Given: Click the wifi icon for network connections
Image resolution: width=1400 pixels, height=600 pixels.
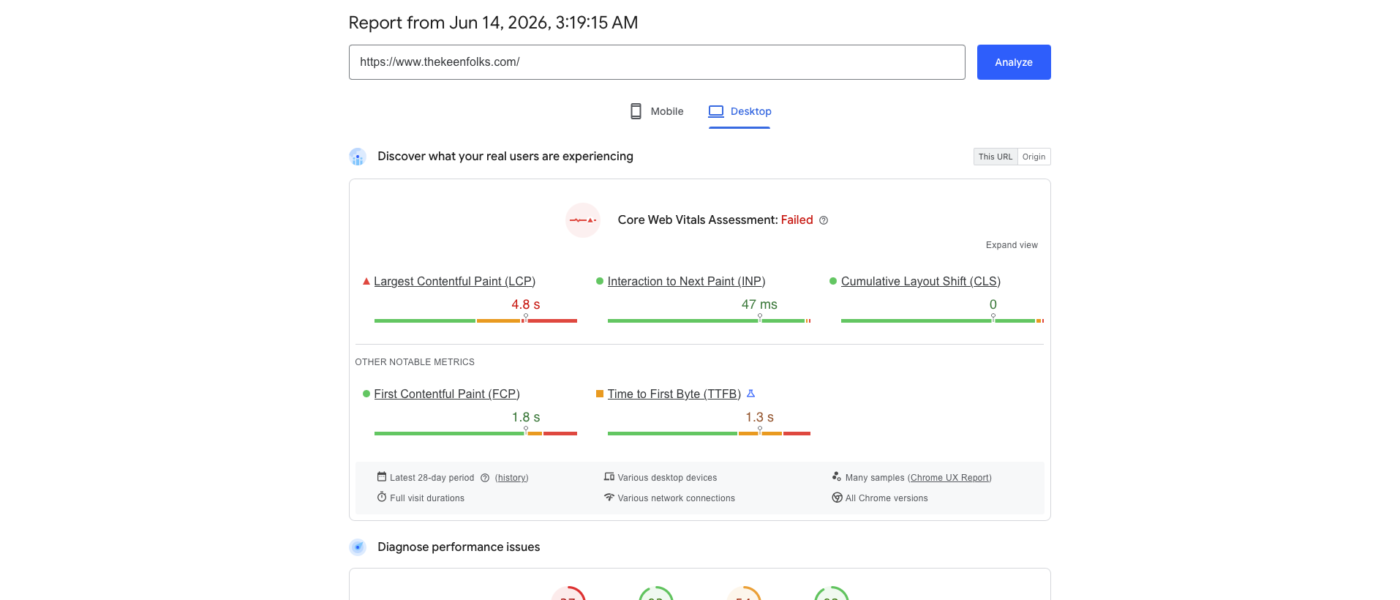Looking at the screenshot, I should (609, 497).
